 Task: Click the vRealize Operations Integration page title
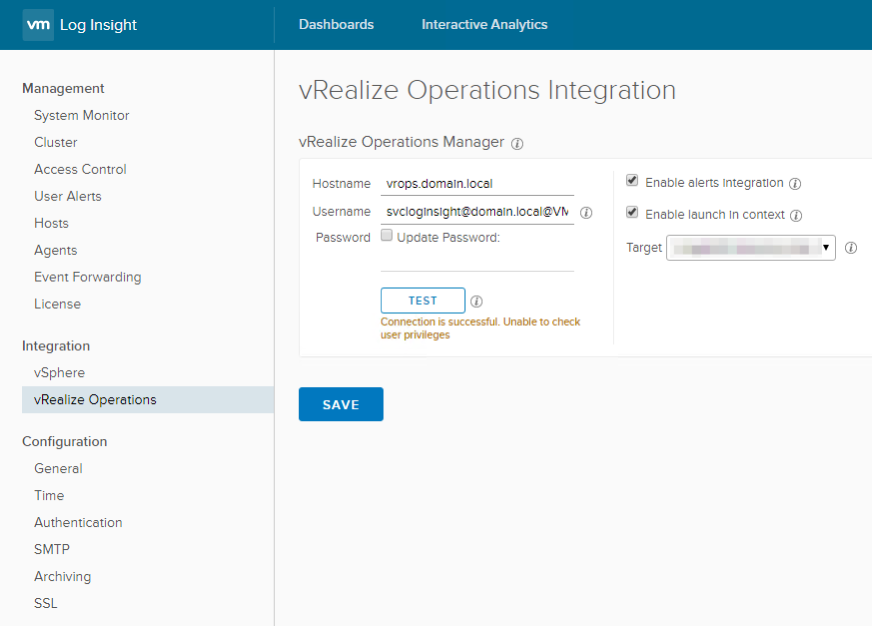[487, 90]
